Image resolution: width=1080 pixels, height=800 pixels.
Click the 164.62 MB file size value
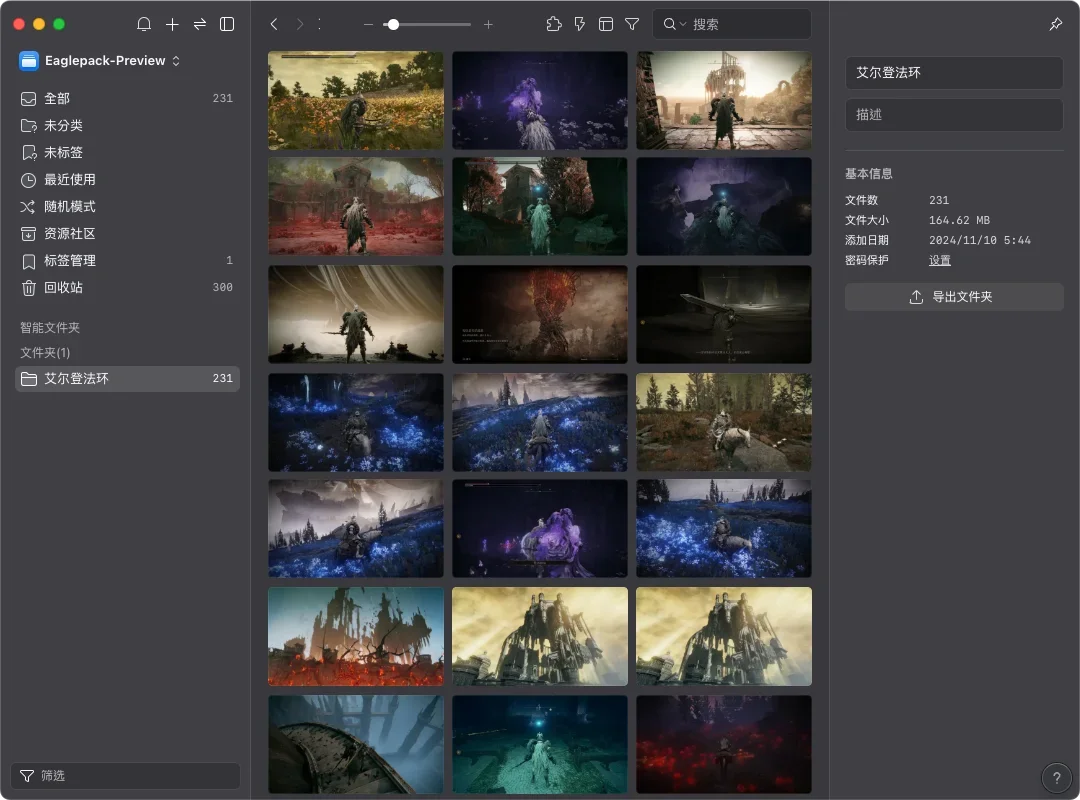click(959, 220)
